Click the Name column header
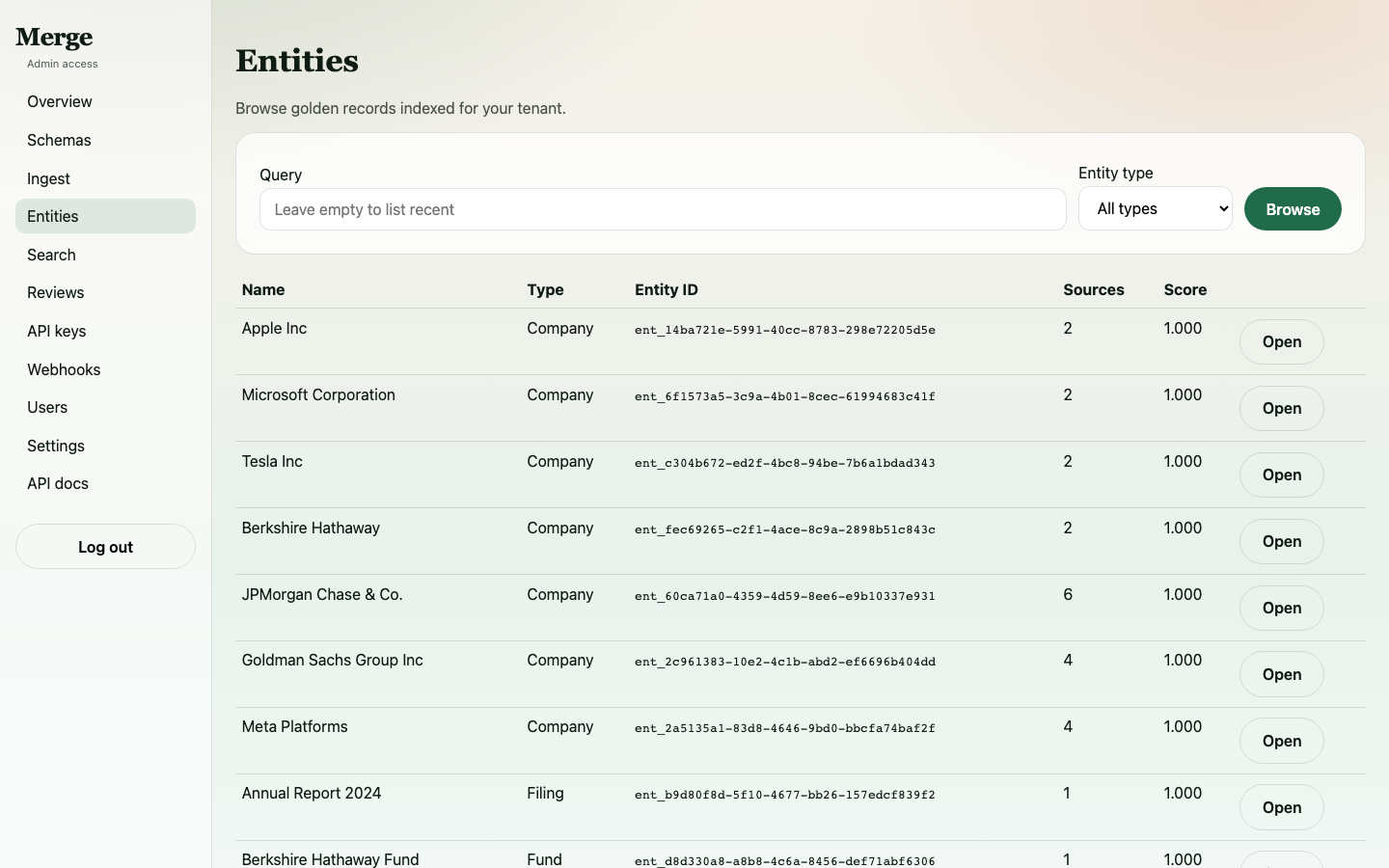Viewport: 1389px width, 868px height. tap(263, 289)
